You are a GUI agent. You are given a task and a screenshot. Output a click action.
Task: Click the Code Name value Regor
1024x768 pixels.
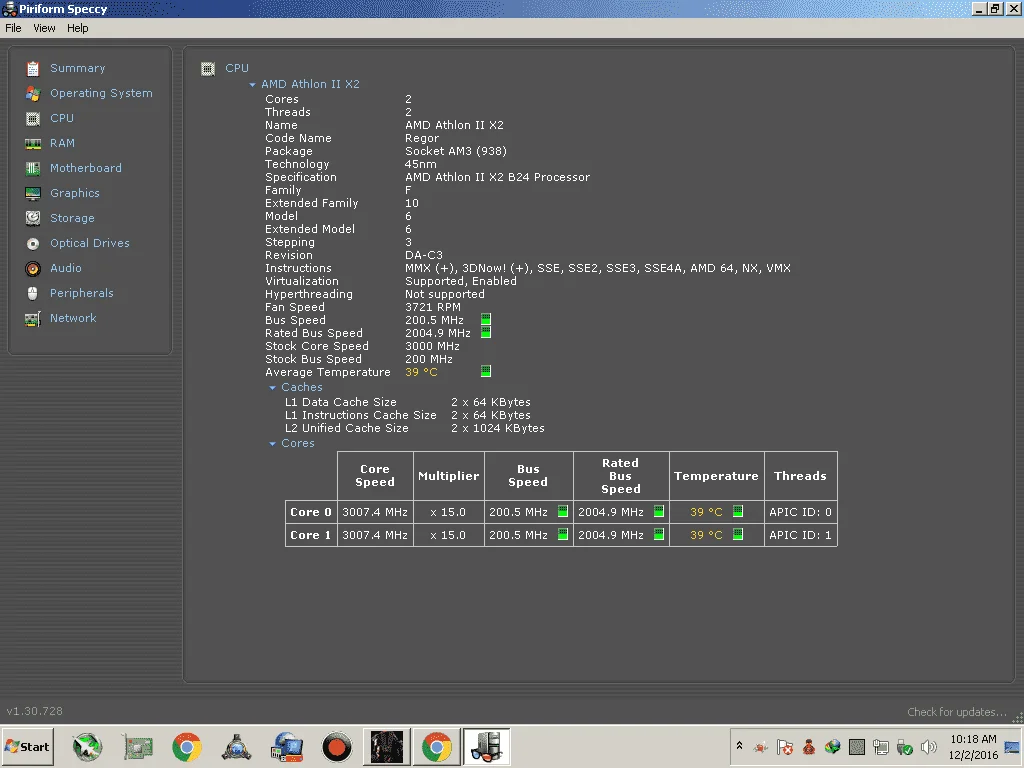tap(422, 138)
